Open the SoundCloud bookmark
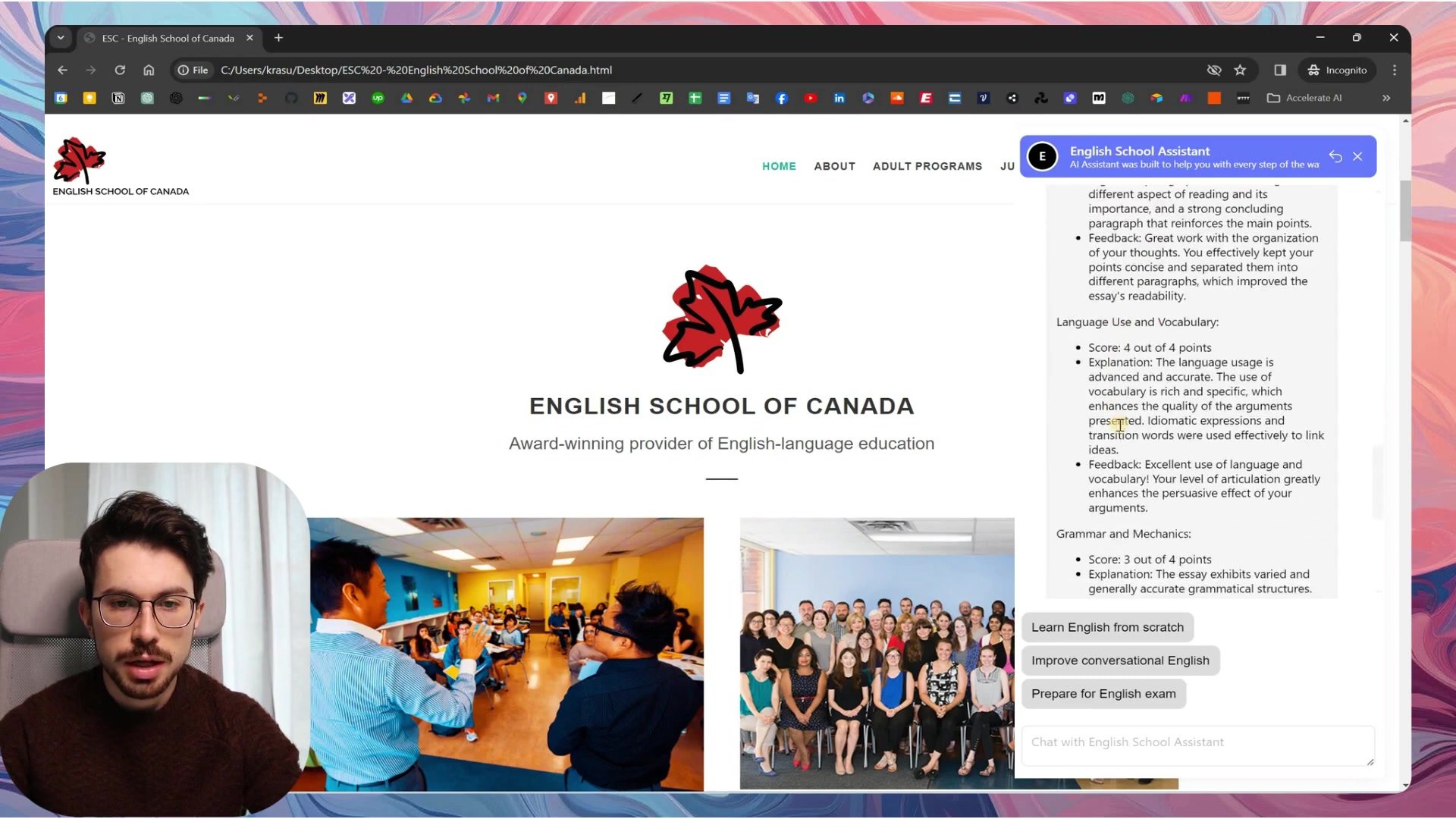 click(897, 98)
